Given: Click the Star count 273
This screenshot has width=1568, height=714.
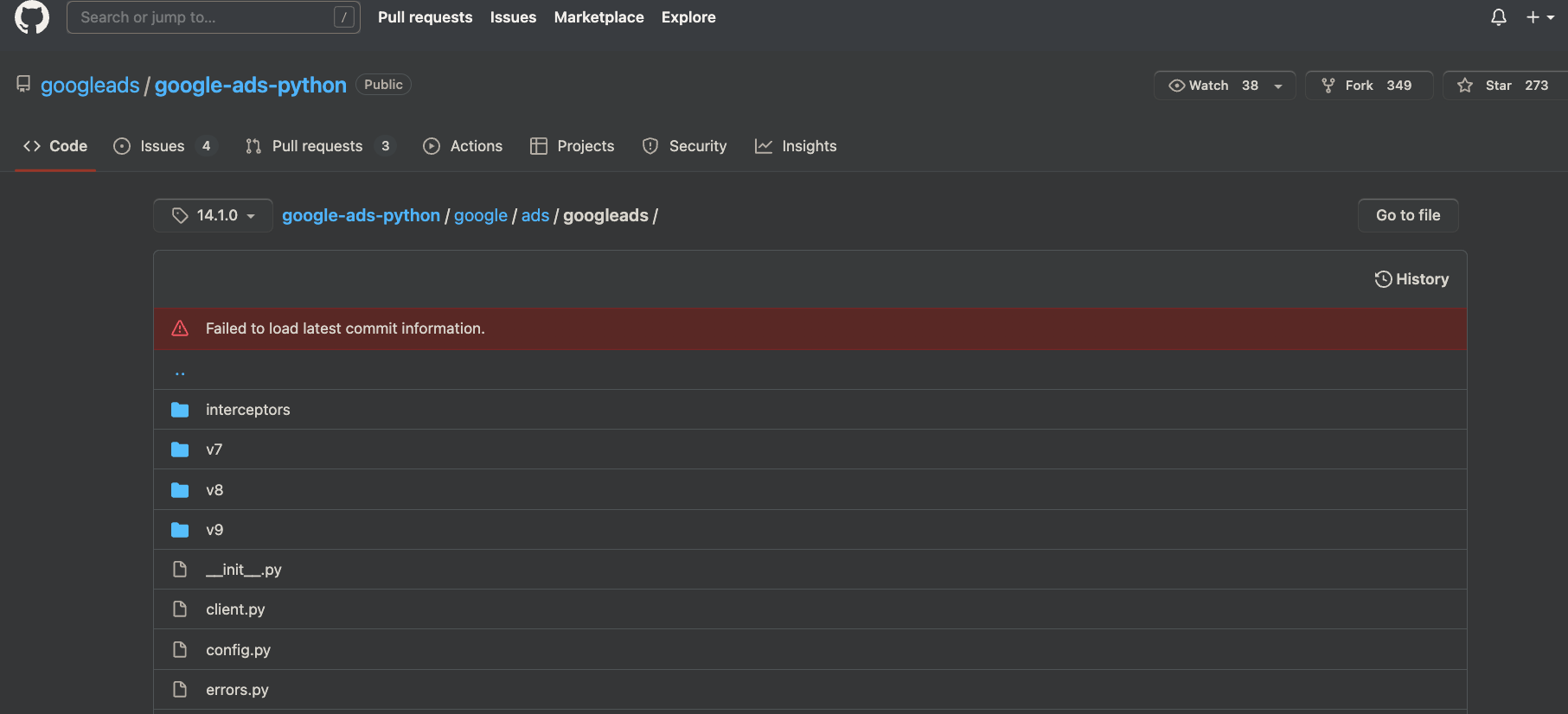Looking at the screenshot, I should click(x=1537, y=86).
